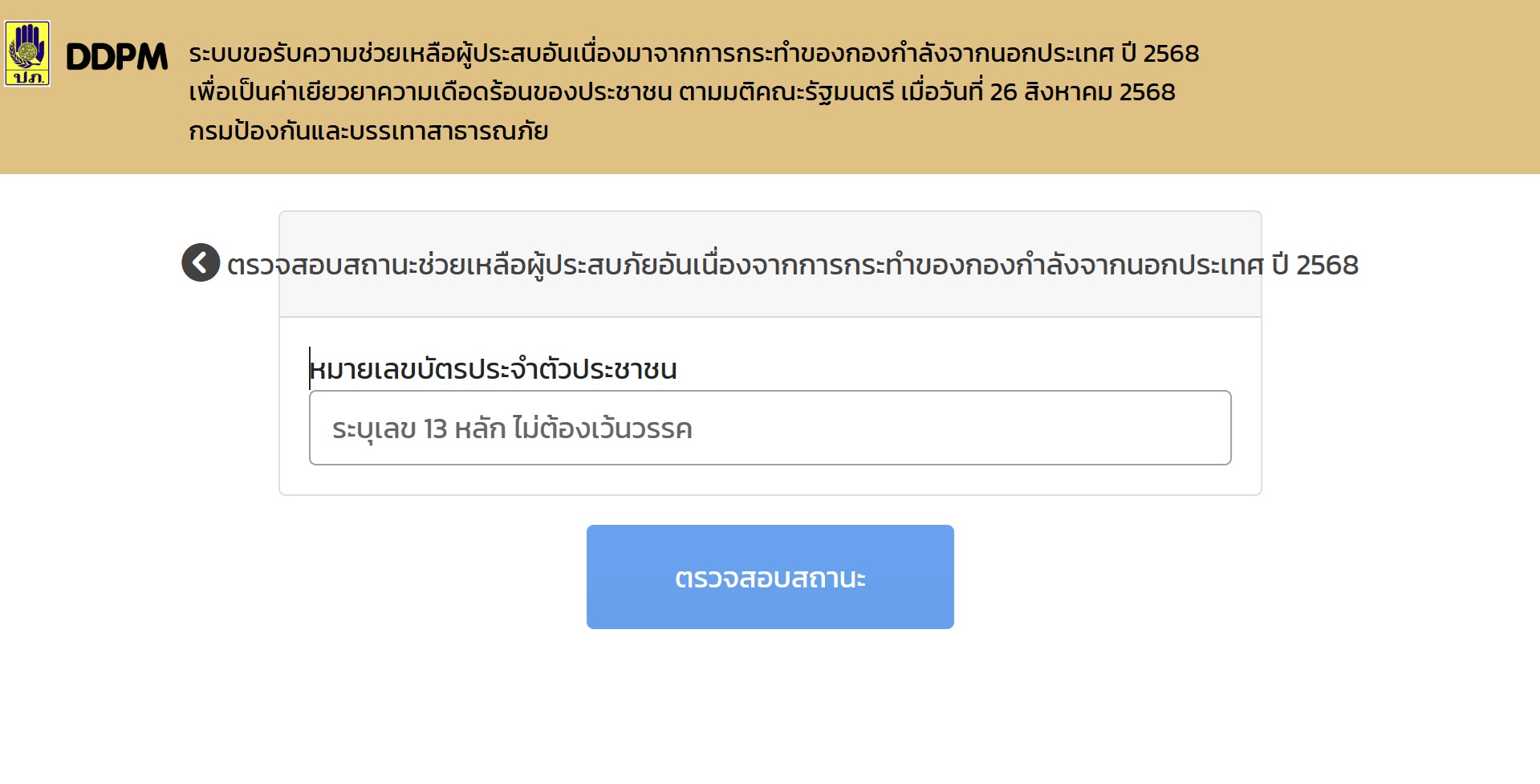
Task: Click the left-pointing chevron inside the dark circle
Action: tap(201, 262)
